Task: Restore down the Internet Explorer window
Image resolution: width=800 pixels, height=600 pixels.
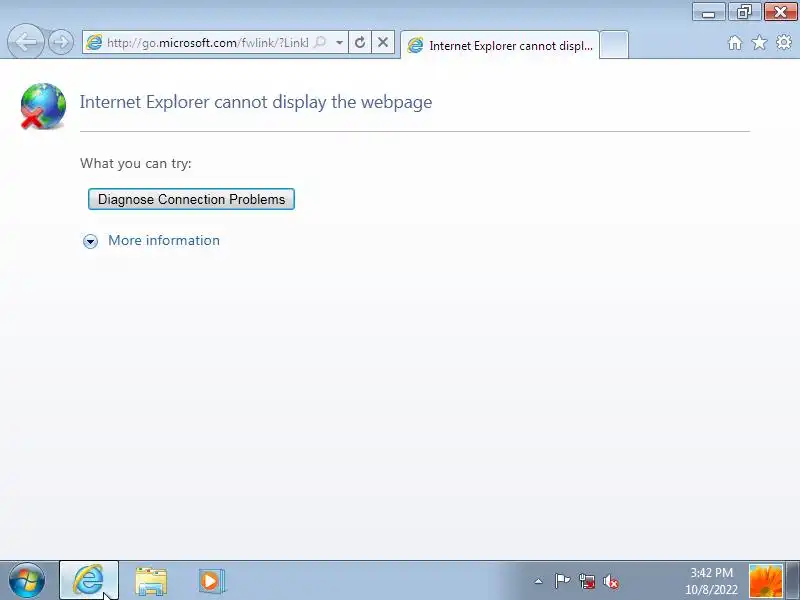Action: point(744,12)
